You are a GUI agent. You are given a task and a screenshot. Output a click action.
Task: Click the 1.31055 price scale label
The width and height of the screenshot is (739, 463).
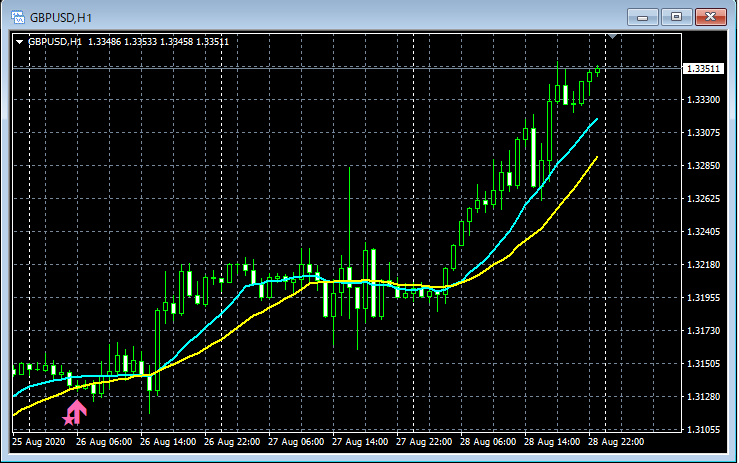coord(704,430)
